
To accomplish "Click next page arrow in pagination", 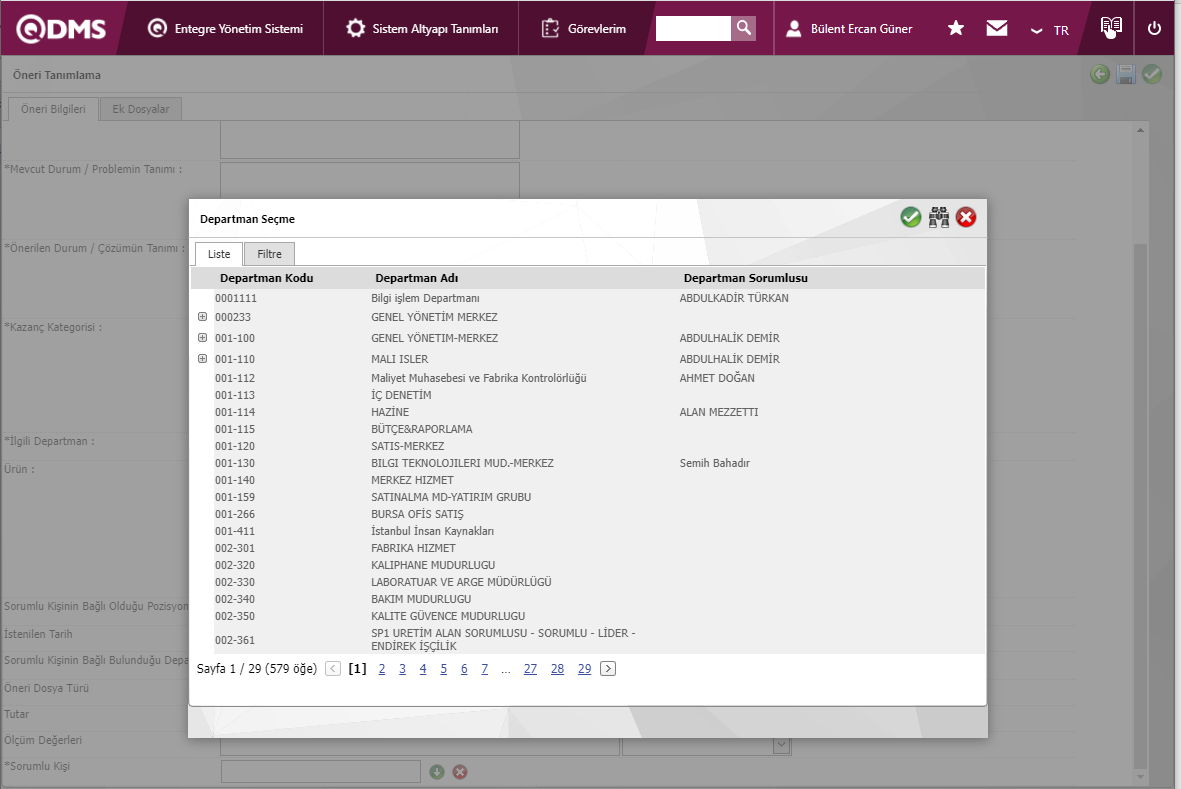I will coord(608,669).
